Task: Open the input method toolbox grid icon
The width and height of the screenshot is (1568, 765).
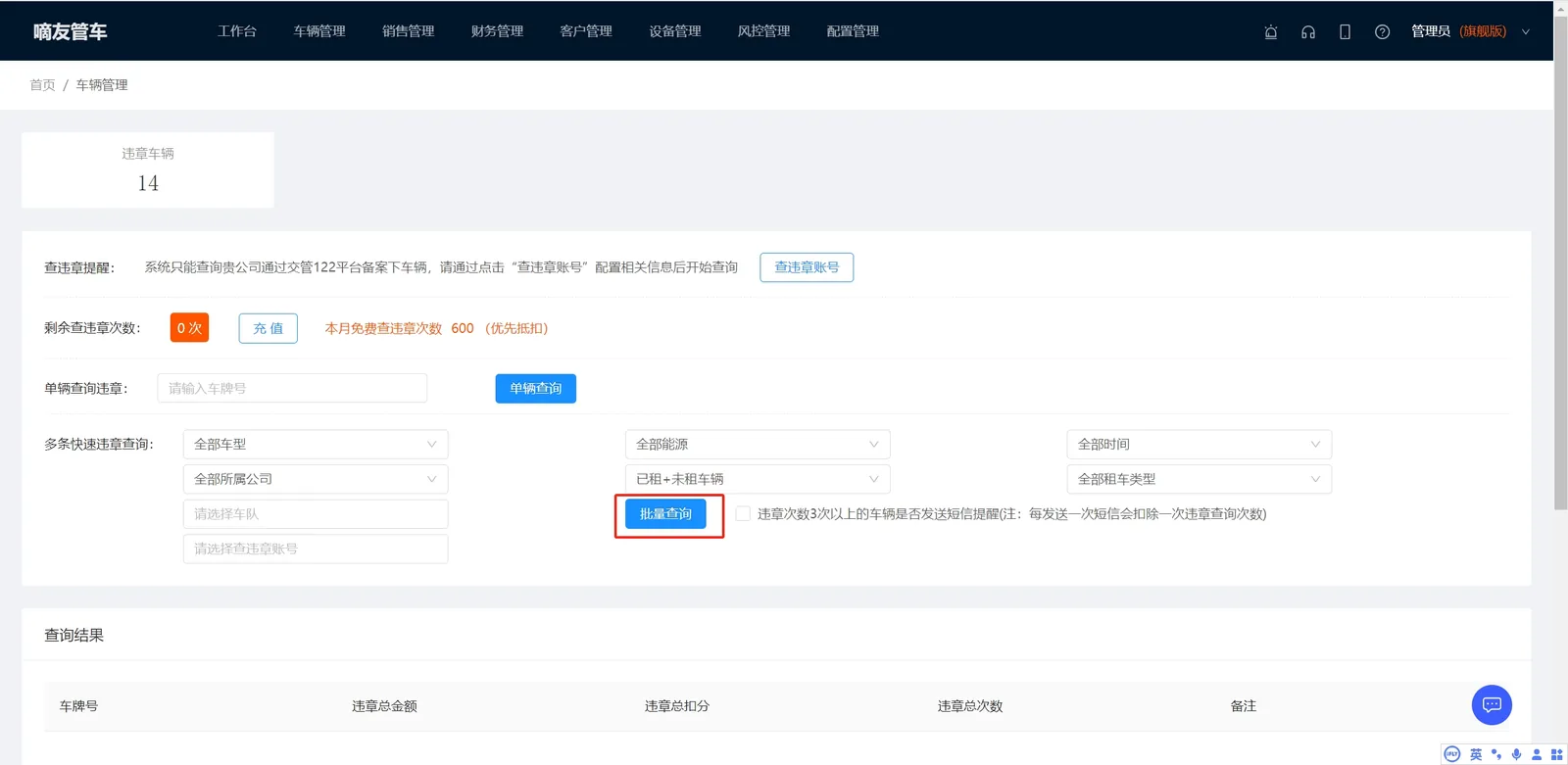Action: 1556,754
